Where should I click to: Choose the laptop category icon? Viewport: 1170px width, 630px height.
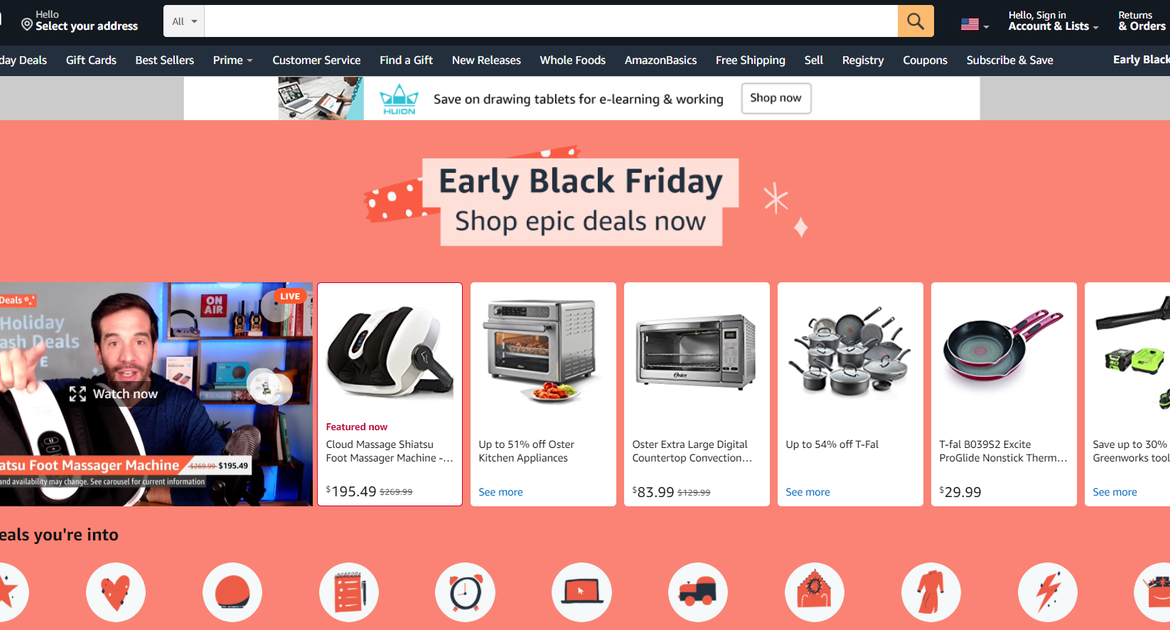581,593
